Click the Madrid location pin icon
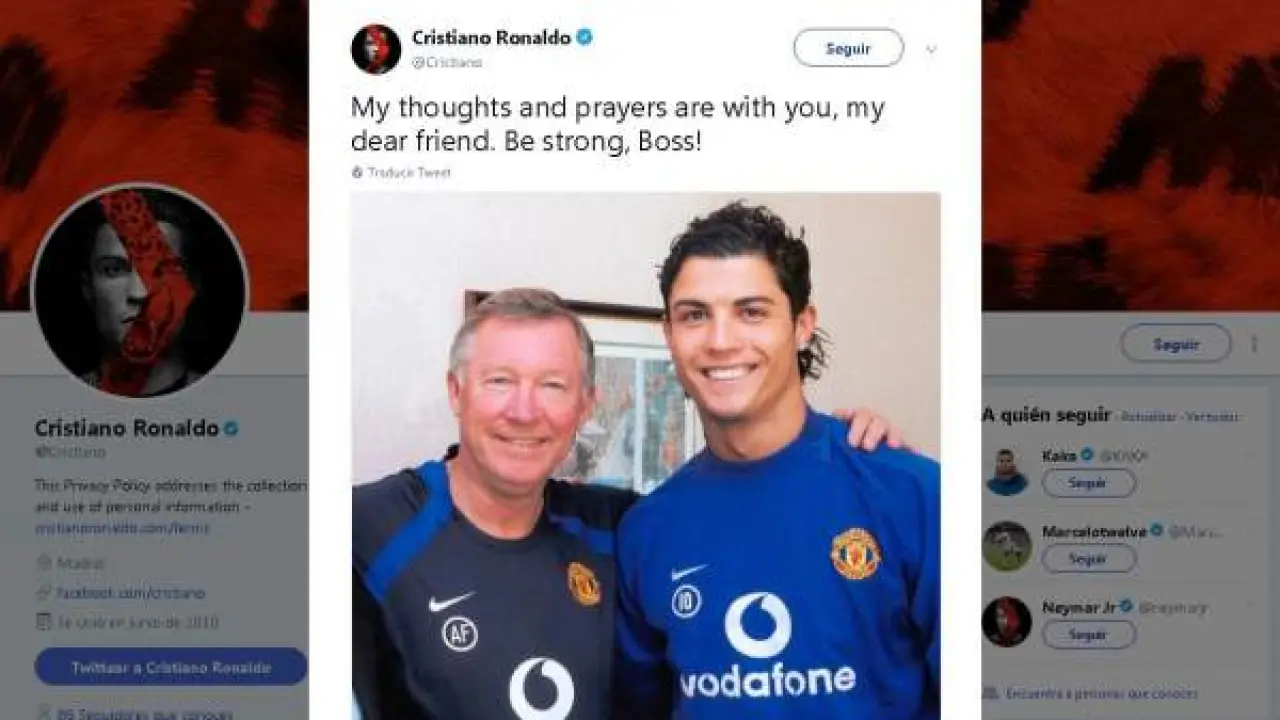The width and height of the screenshot is (1280, 720). point(43,562)
